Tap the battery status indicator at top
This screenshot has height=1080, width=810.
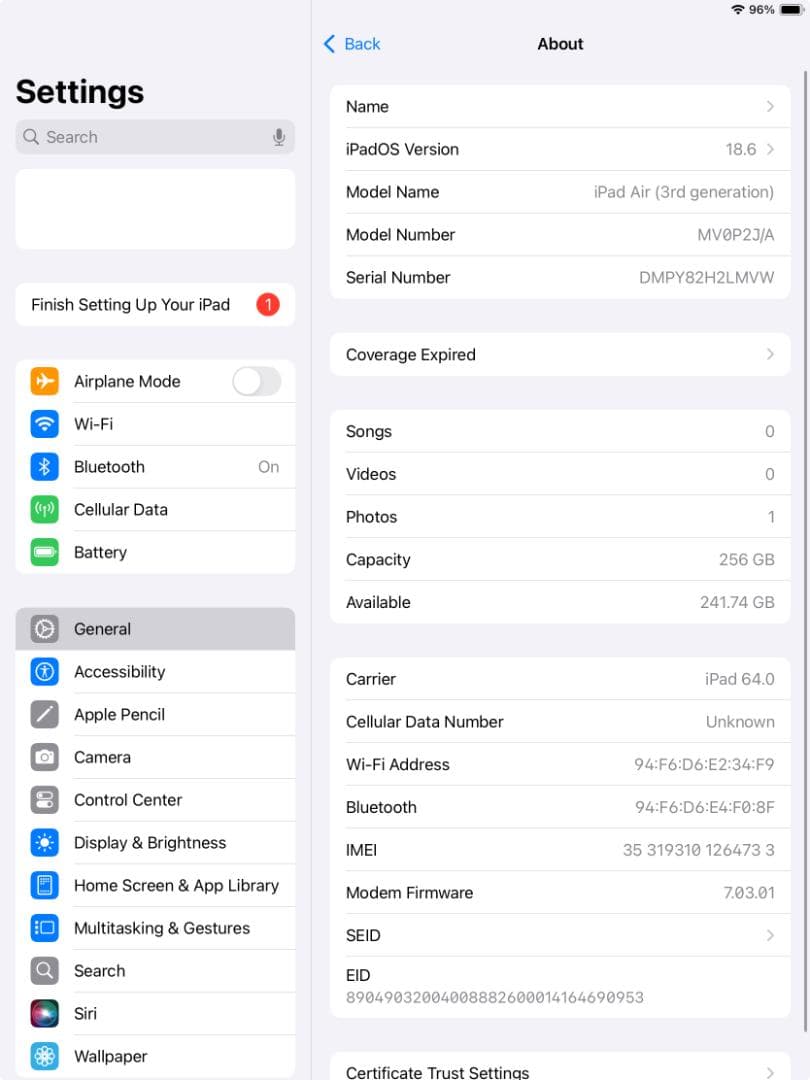pyautogui.click(x=791, y=10)
